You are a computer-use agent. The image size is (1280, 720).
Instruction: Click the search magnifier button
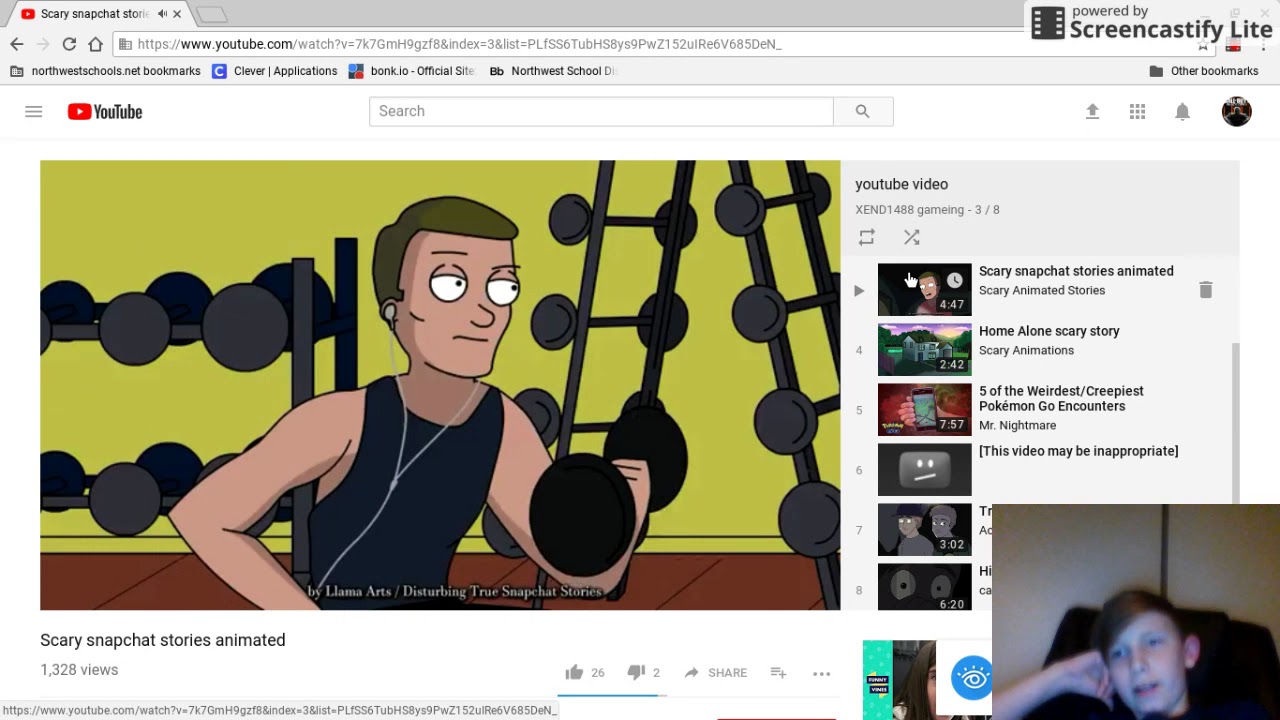(862, 111)
